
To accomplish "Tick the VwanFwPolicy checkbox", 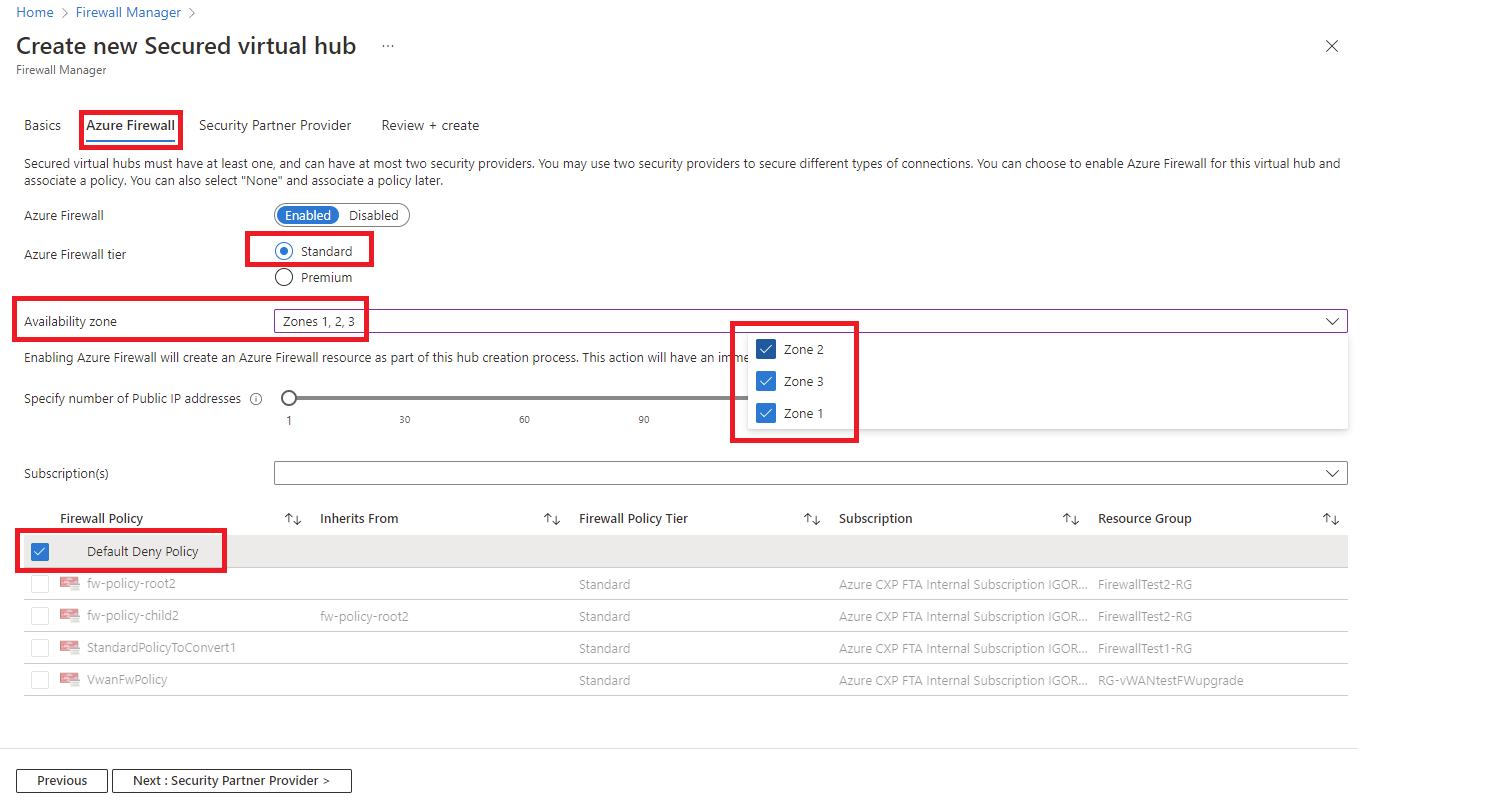I will coord(40,680).
